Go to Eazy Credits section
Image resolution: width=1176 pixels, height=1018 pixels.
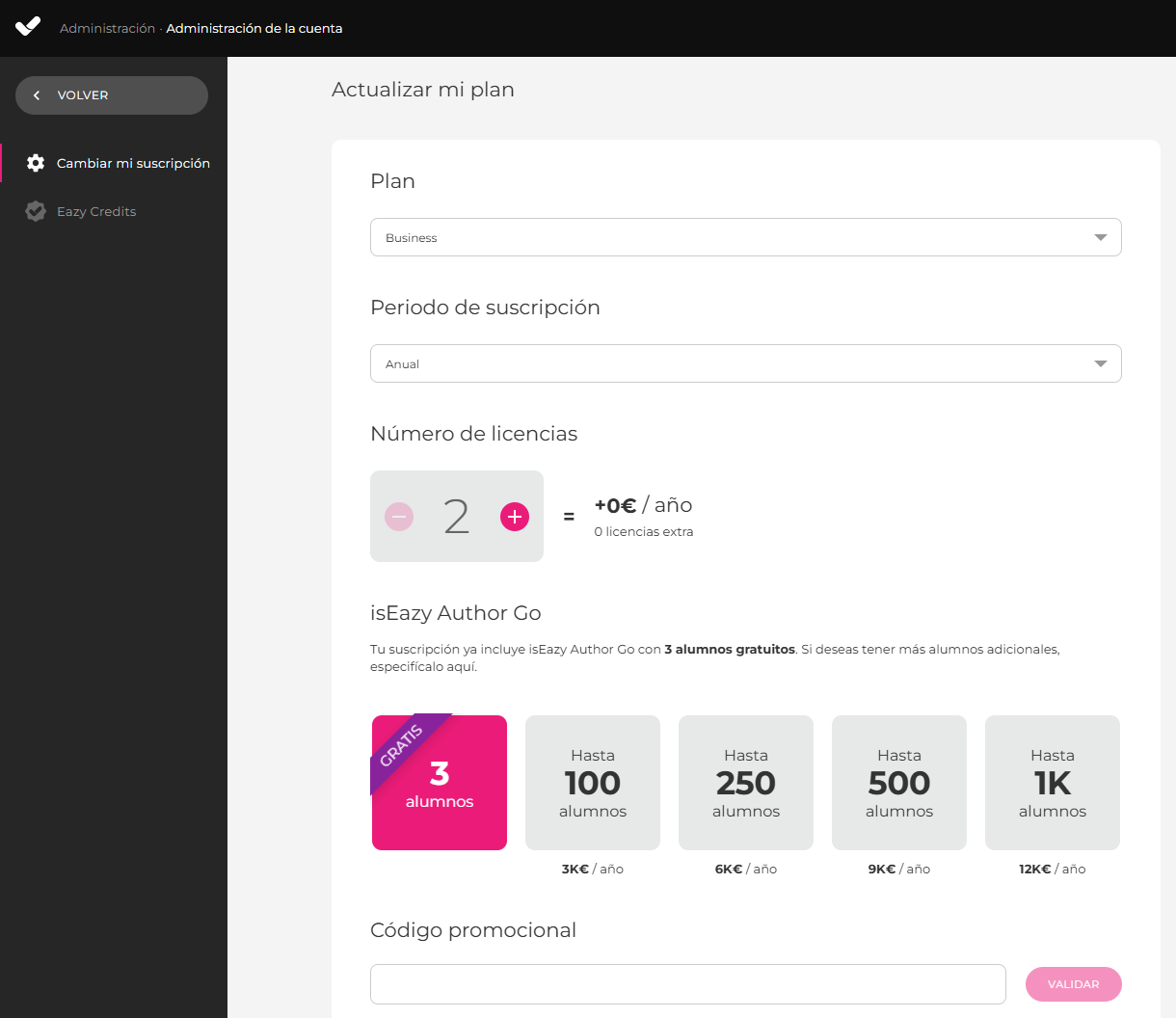click(96, 211)
